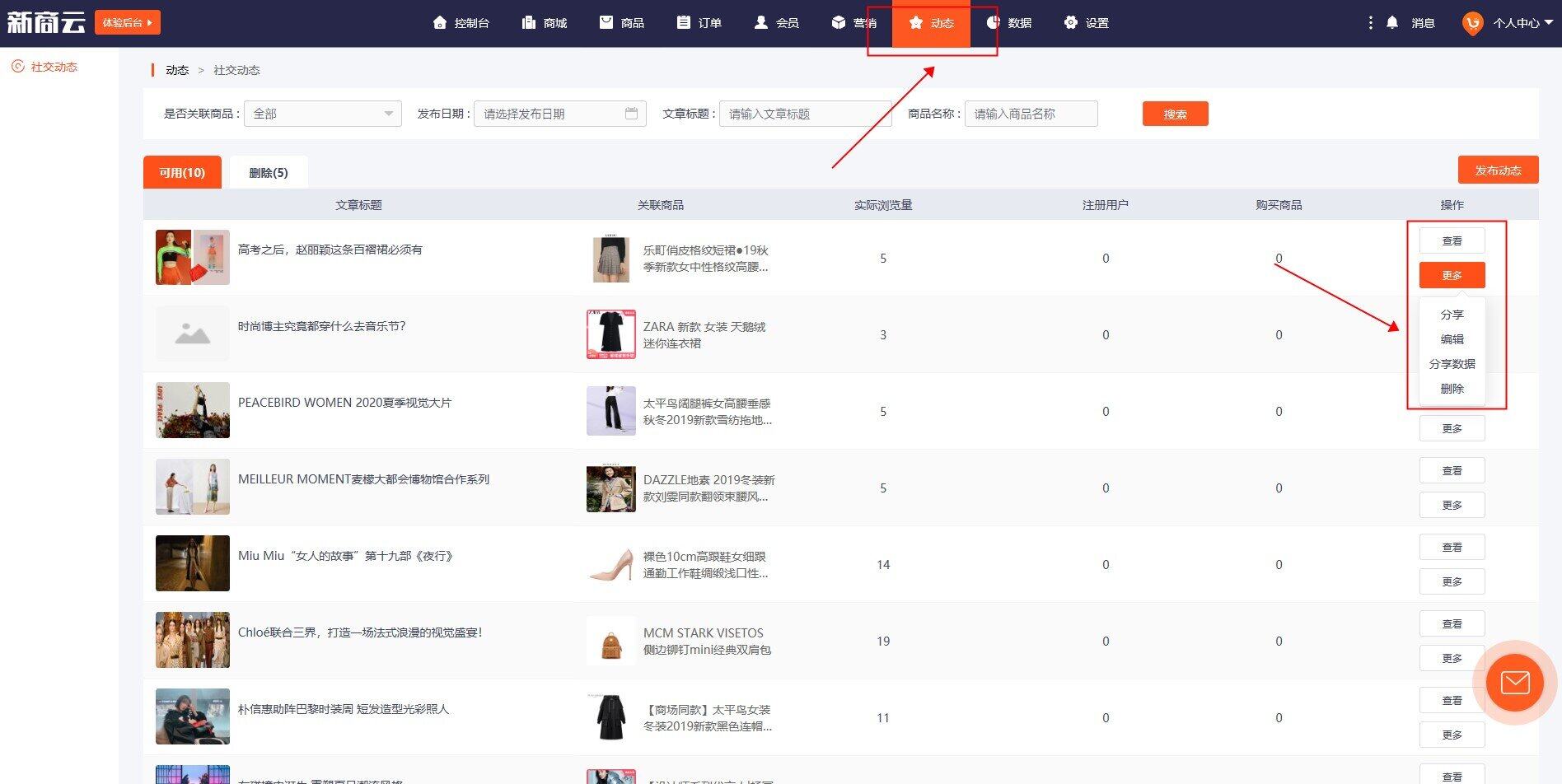Click the 新商云 logo
1562x784 pixels.
tap(45, 22)
